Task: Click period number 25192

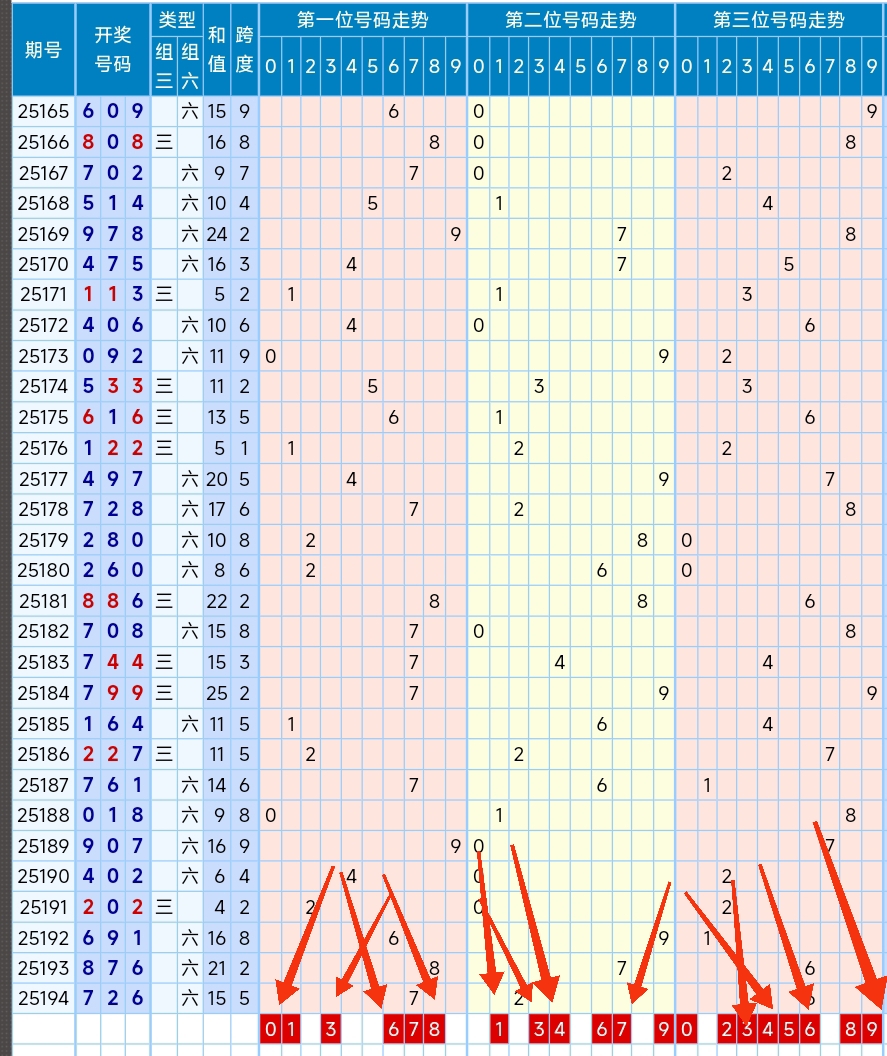Action: click(43, 937)
